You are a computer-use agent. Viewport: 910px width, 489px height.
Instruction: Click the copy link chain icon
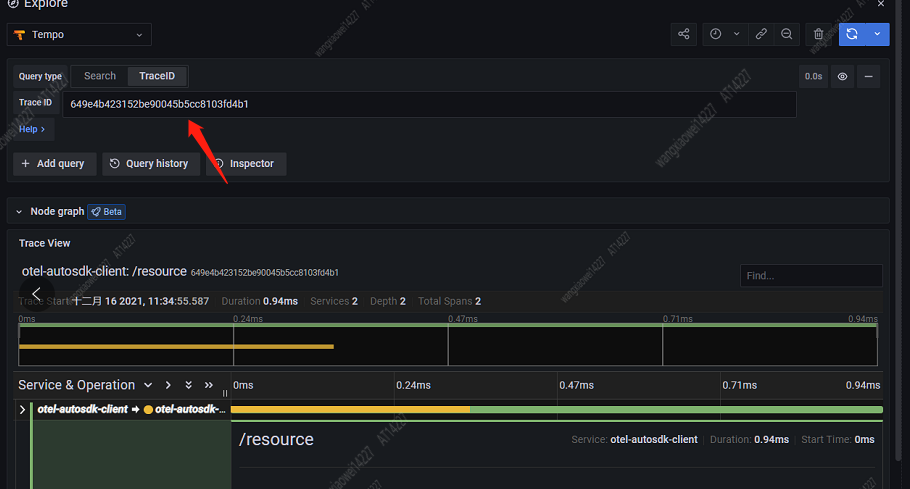pyautogui.click(x=761, y=34)
